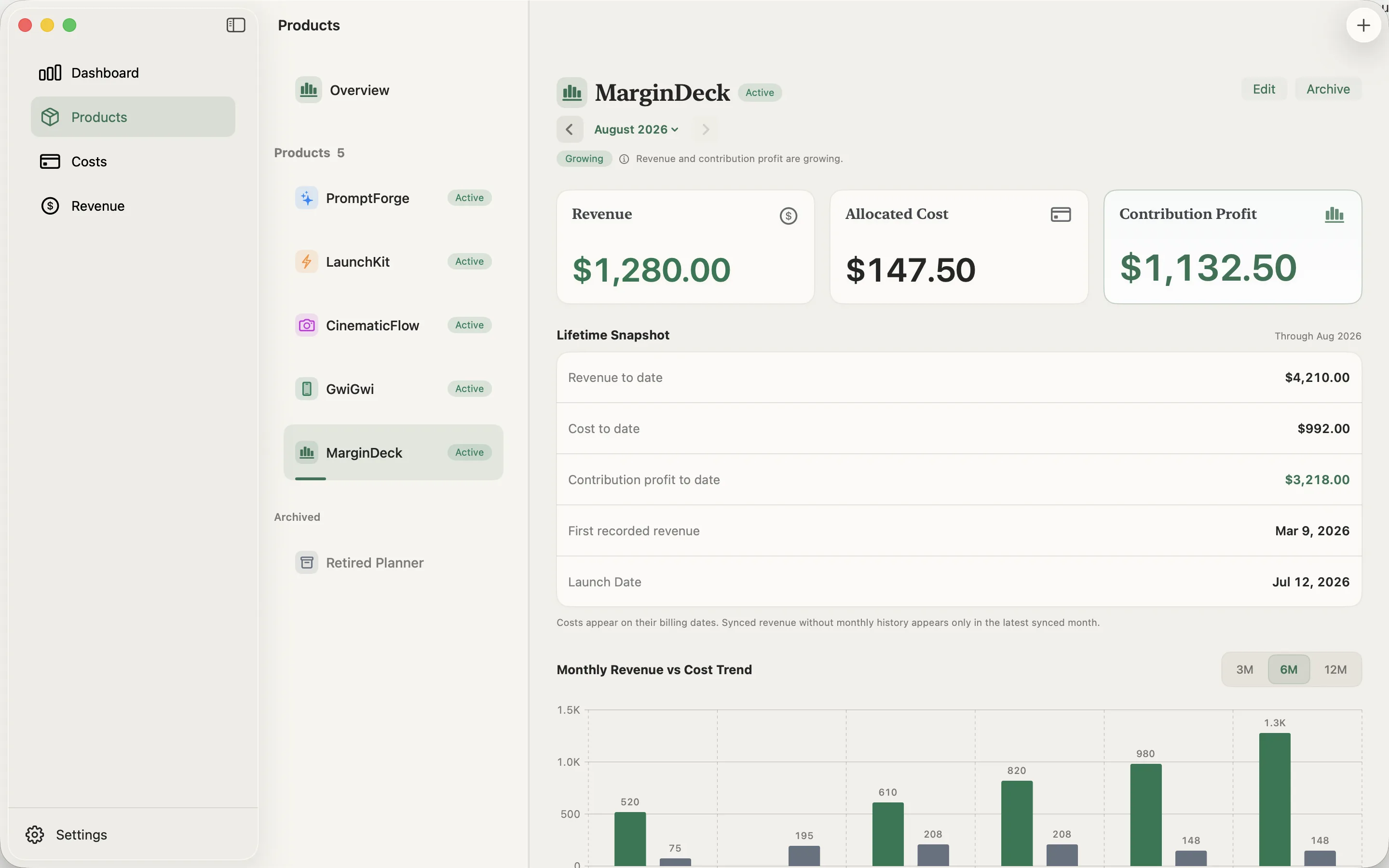
Task: Switch trend range to 3M
Action: (x=1244, y=669)
